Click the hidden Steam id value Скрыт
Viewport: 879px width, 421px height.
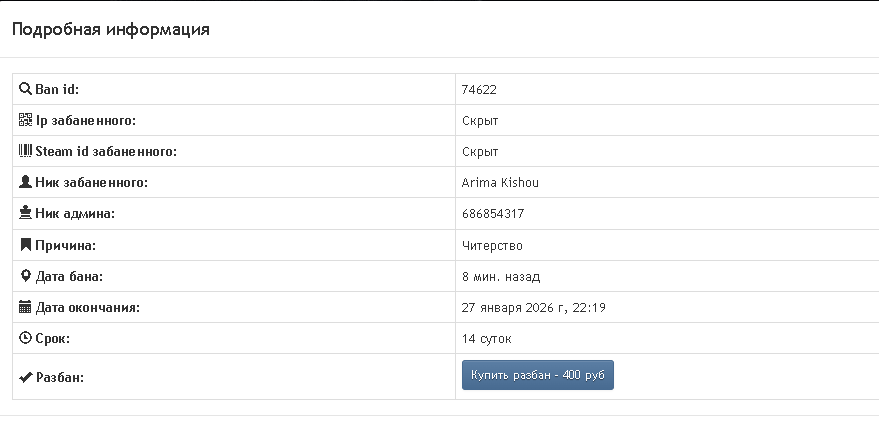pos(480,152)
